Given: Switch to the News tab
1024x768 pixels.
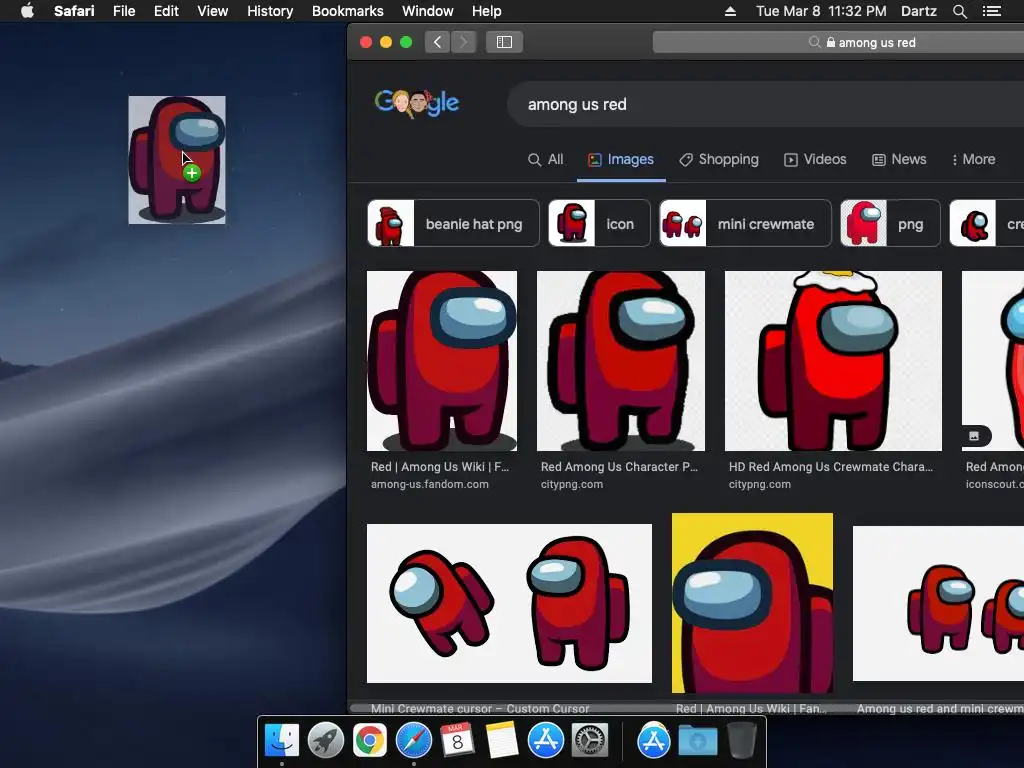Looking at the screenshot, I should 899,159.
